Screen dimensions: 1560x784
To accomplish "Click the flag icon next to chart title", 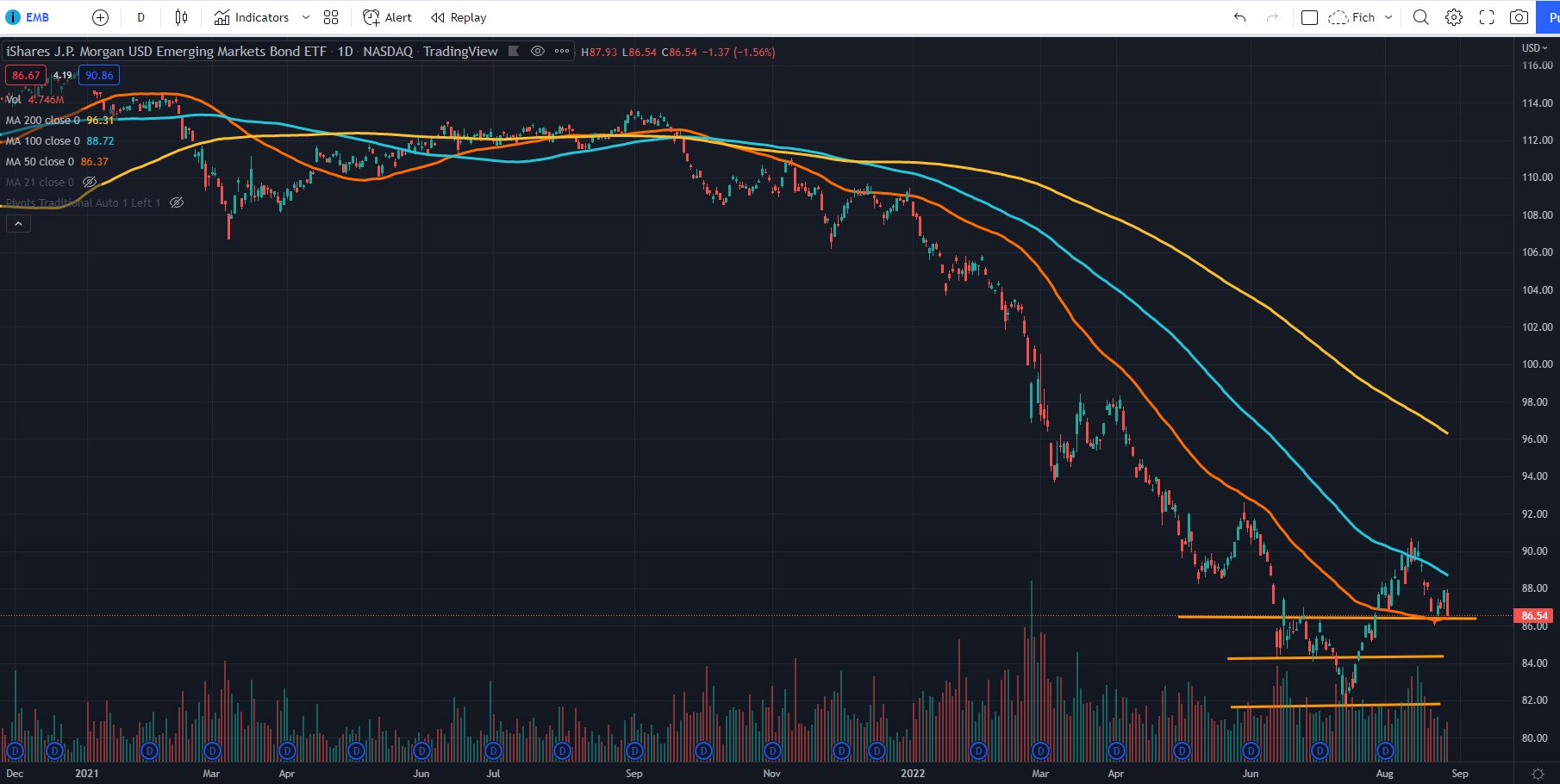I will (x=514, y=52).
